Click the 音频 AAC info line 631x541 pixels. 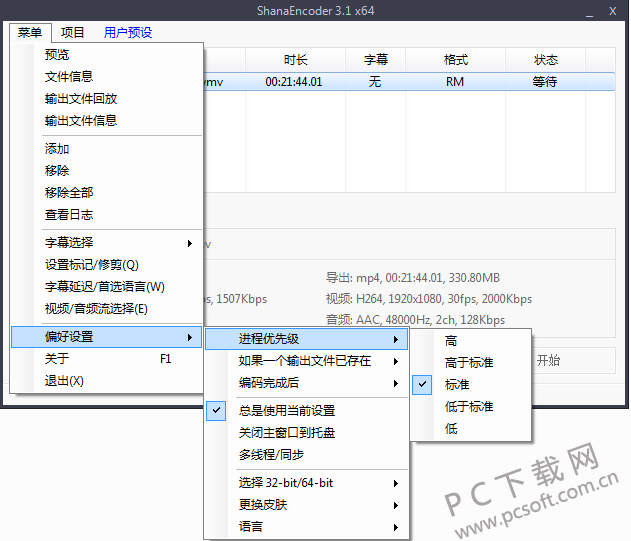pos(415,320)
